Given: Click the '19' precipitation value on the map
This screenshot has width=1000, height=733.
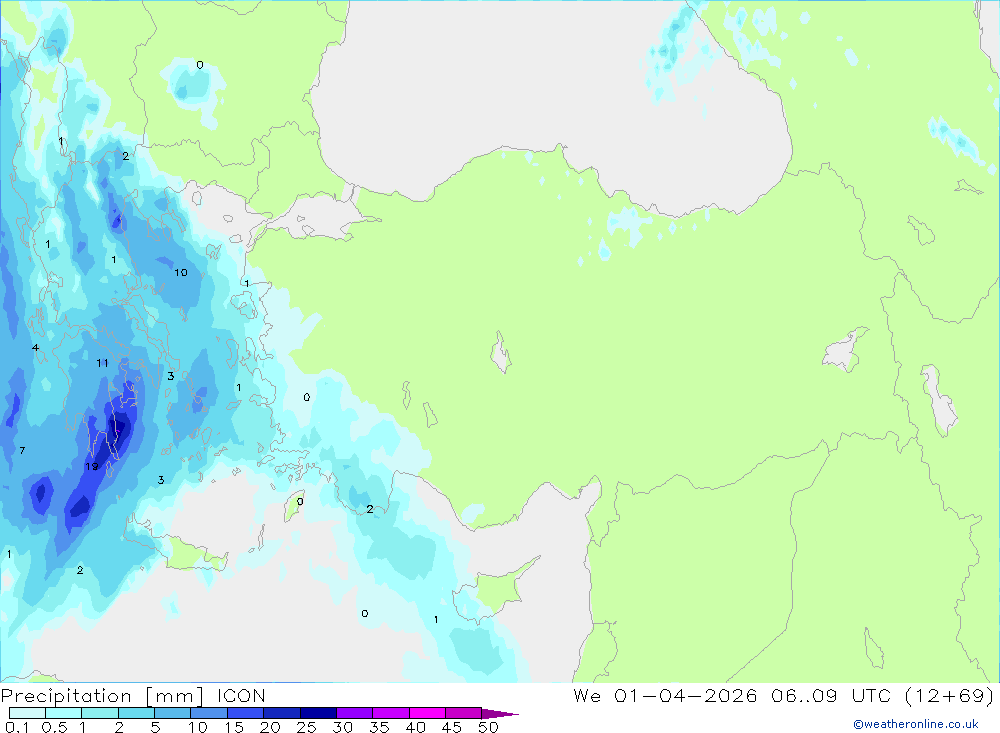Looking at the screenshot, I should [x=92, y=466].
